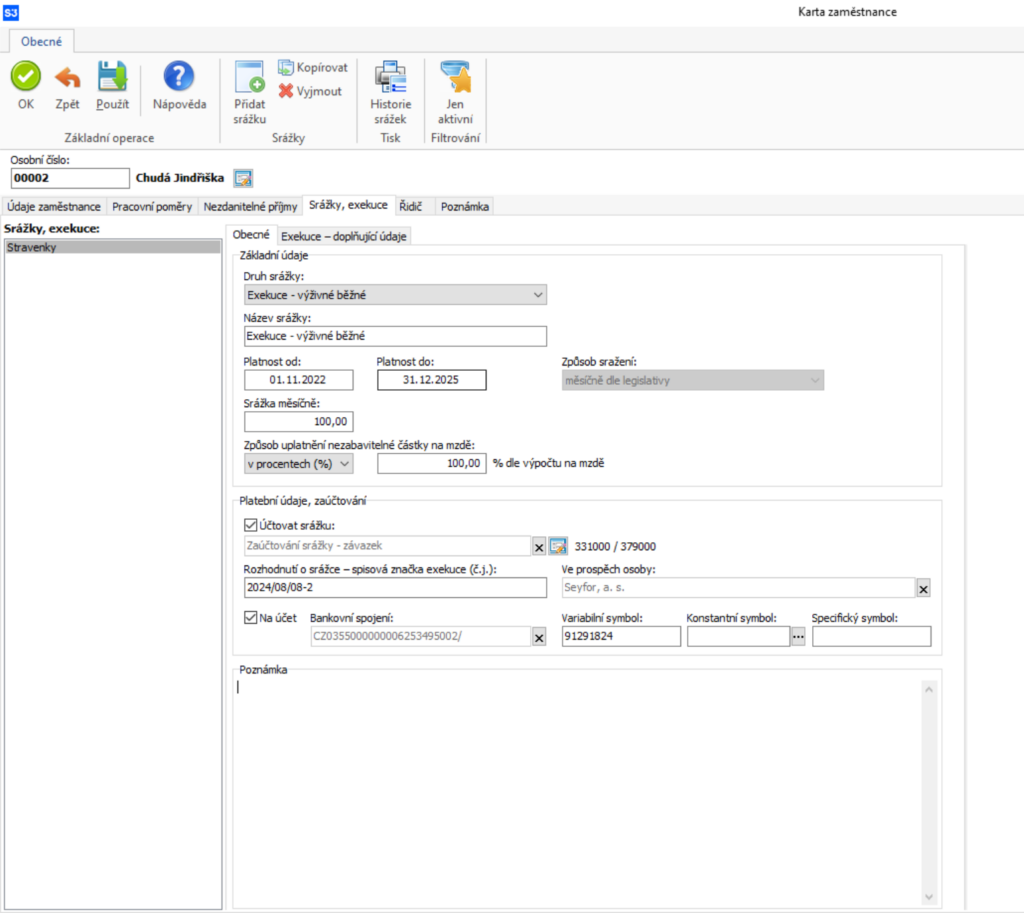Clear the Ve prospěch osoby field
The width and height of the screenshot is (1024, 913).
click(923, 589)
